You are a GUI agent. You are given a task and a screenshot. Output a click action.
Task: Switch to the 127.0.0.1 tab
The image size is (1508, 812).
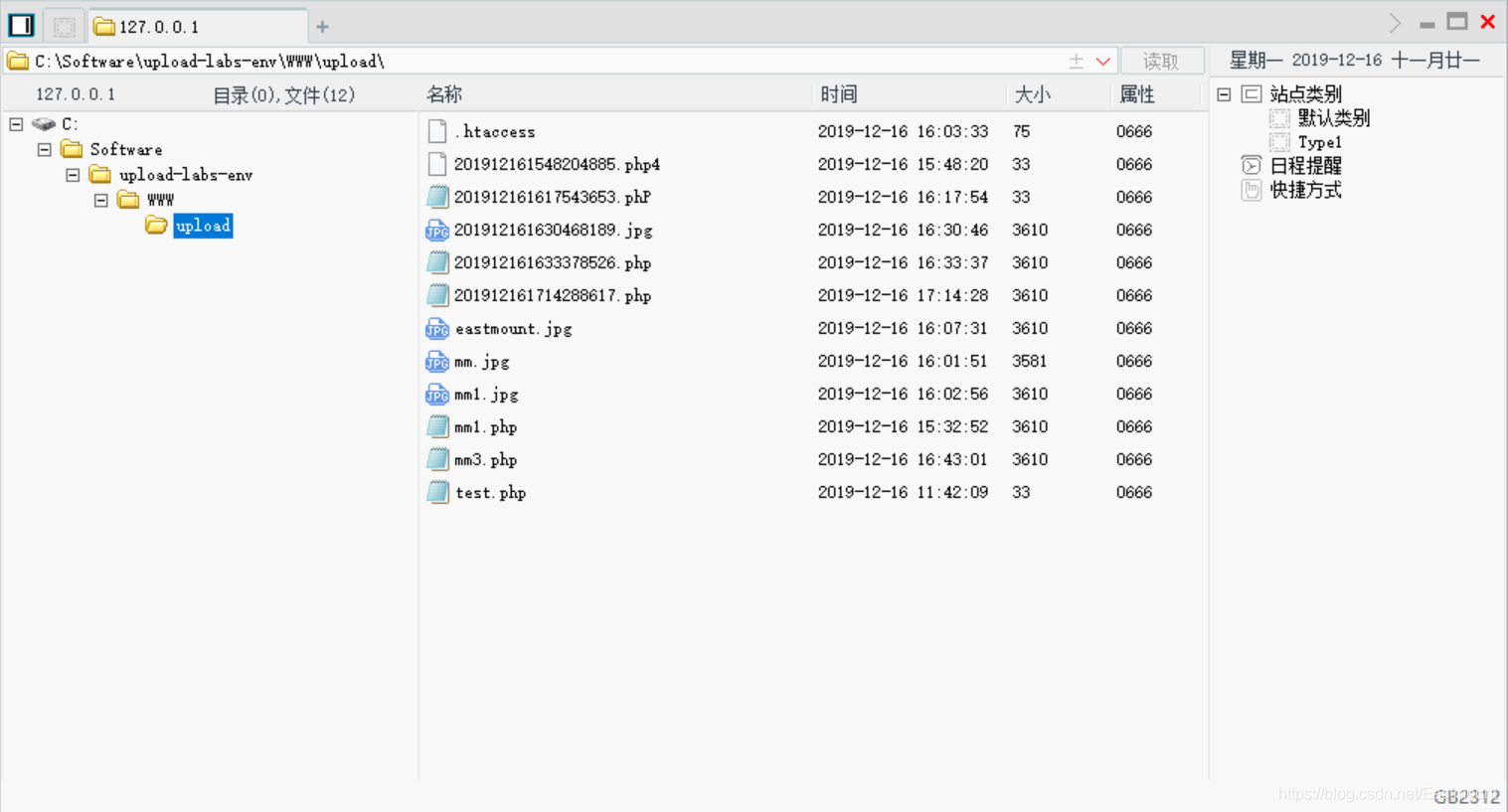(x=197, y=27)
